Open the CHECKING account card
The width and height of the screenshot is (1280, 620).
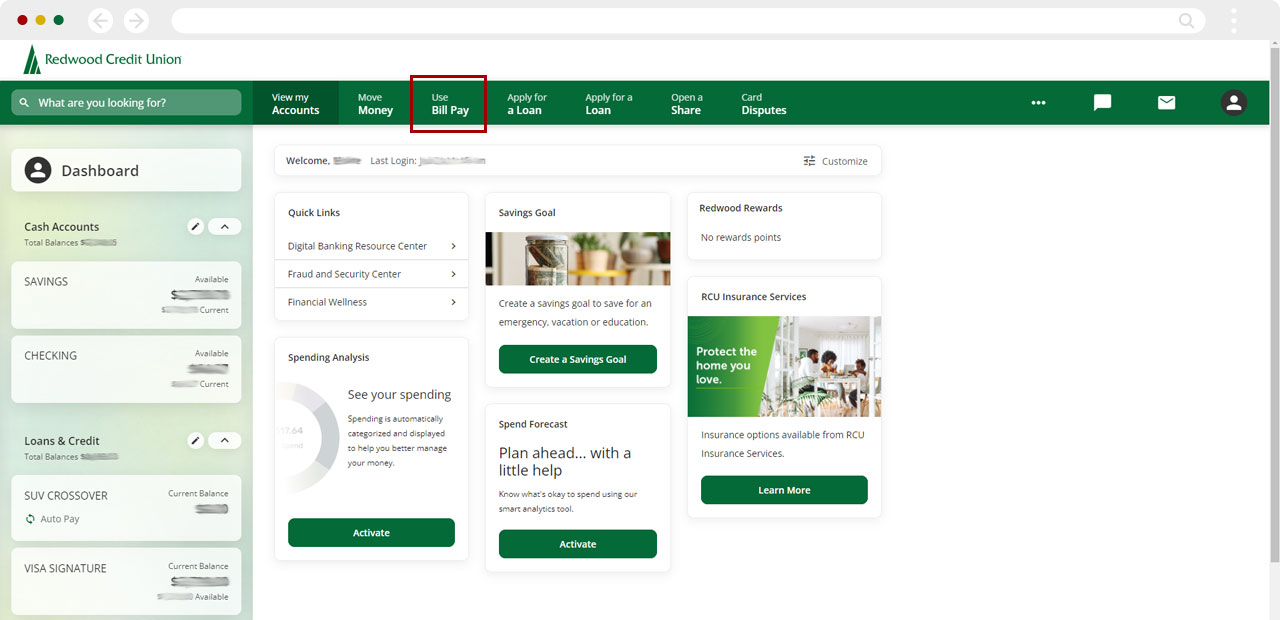(x=126, y=369)
